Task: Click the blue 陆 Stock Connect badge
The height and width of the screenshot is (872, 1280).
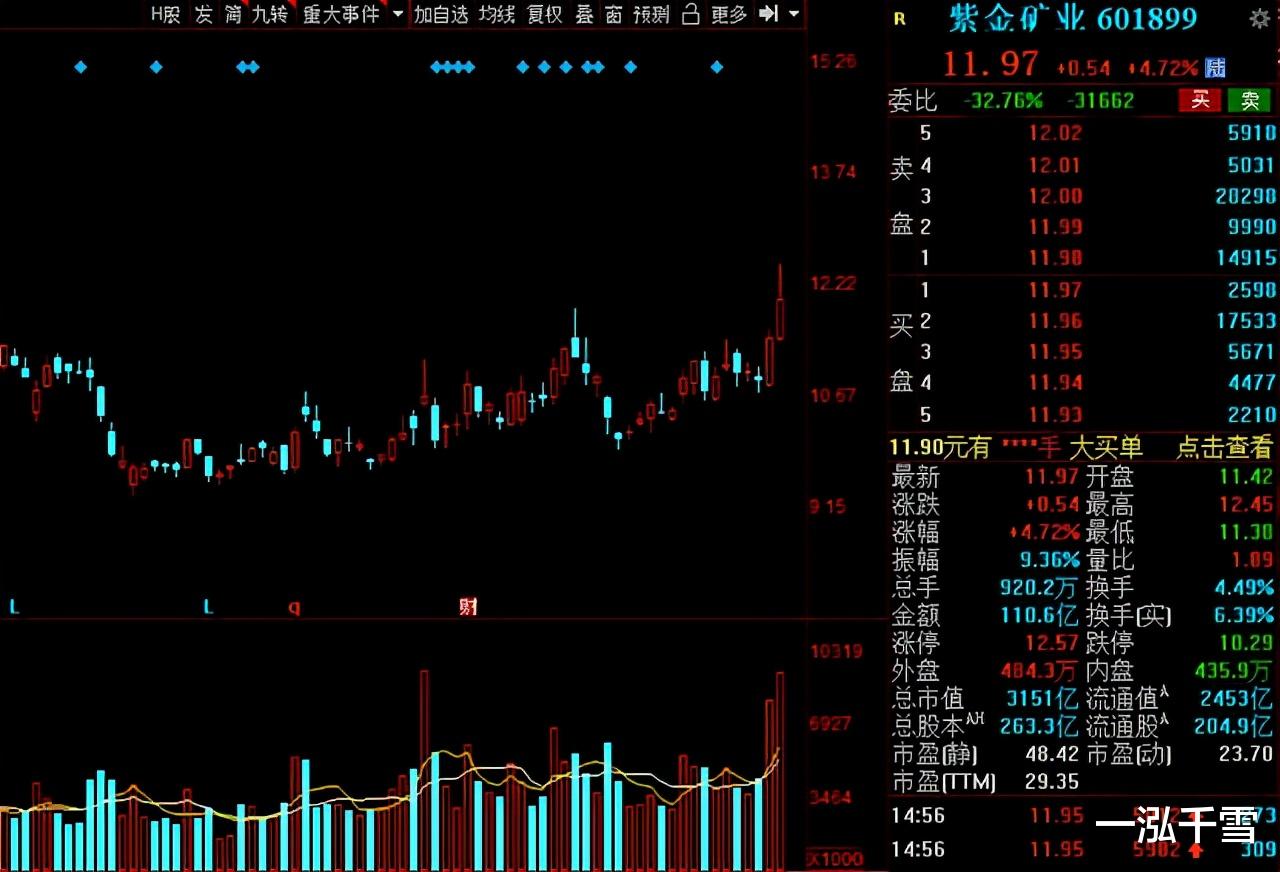Action: pos(1215,68)
